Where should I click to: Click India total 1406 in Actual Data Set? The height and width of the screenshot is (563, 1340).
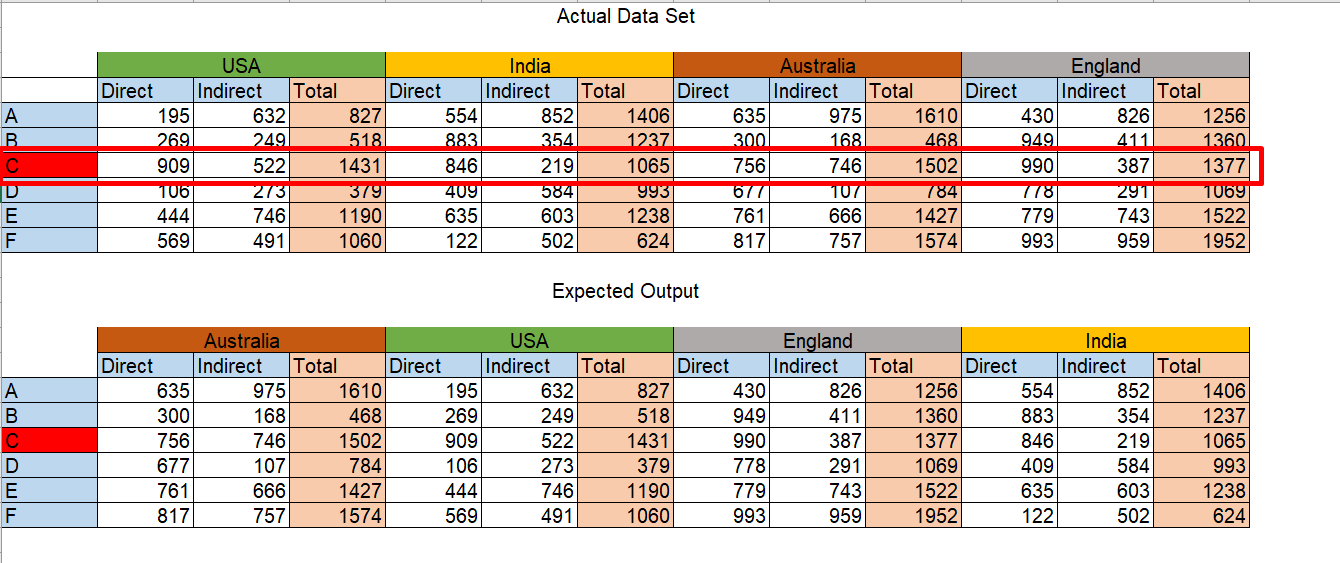(625, 115)
